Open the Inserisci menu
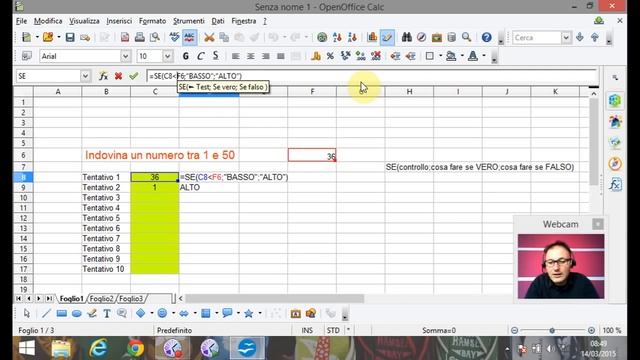 coord(119,21)
